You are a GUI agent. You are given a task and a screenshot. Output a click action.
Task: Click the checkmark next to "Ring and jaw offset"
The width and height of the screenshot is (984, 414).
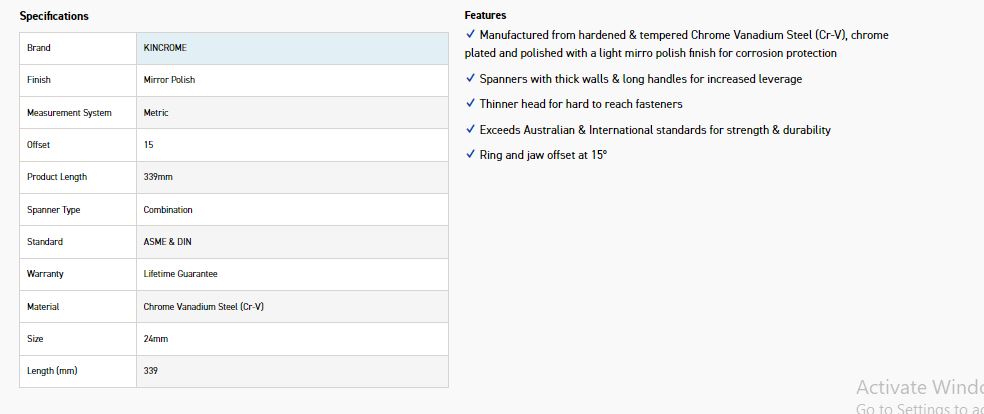point(470,154)
